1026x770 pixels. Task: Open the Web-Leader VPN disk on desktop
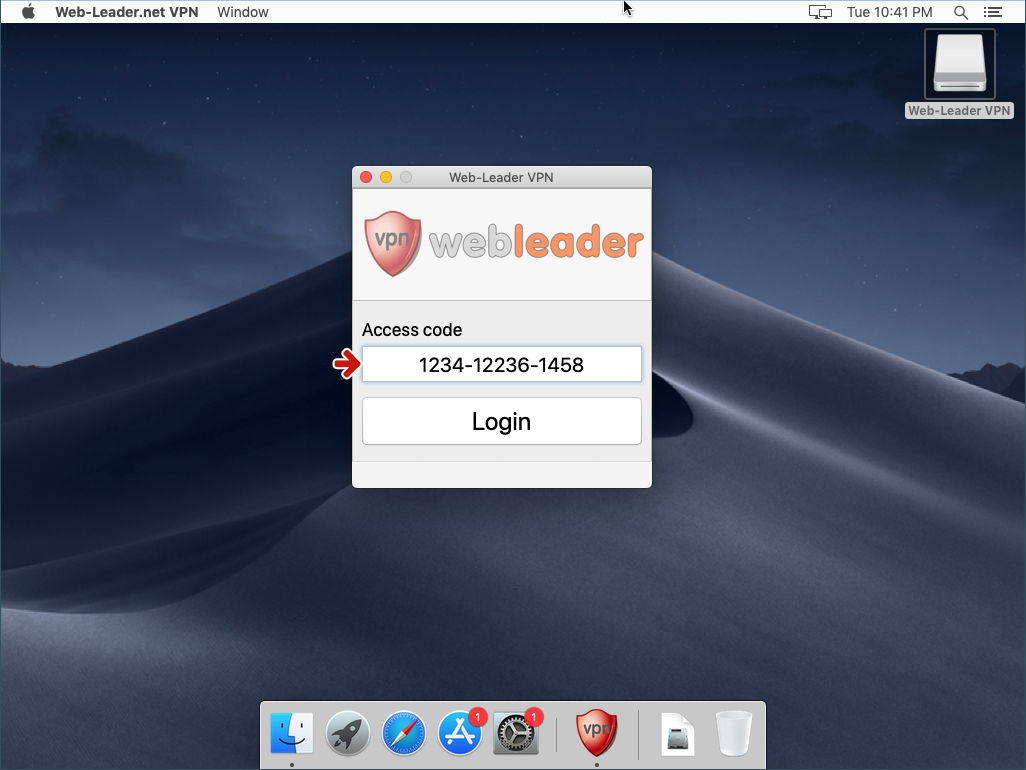click(959, 73)
